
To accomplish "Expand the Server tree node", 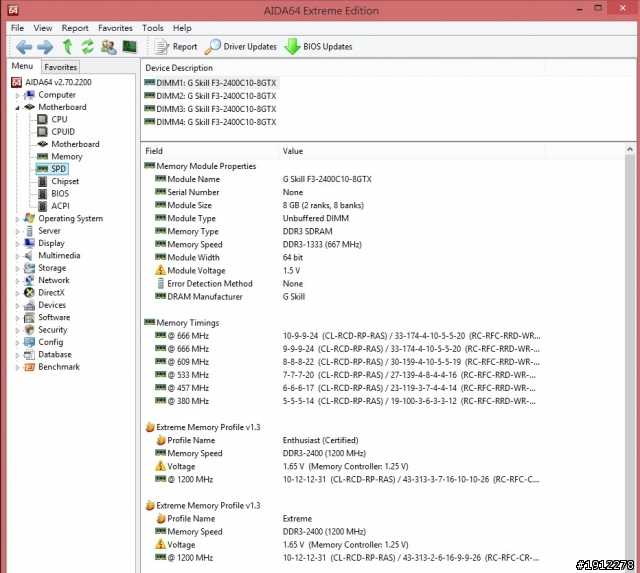I will (x=17, y=231).
